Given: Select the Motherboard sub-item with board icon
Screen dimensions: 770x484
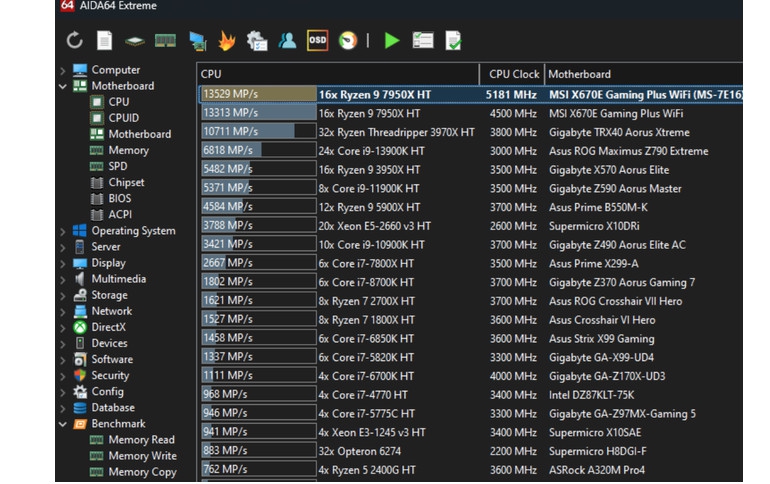Looking at the screenshot, I should pyautogui.click(x=140, y=134).
